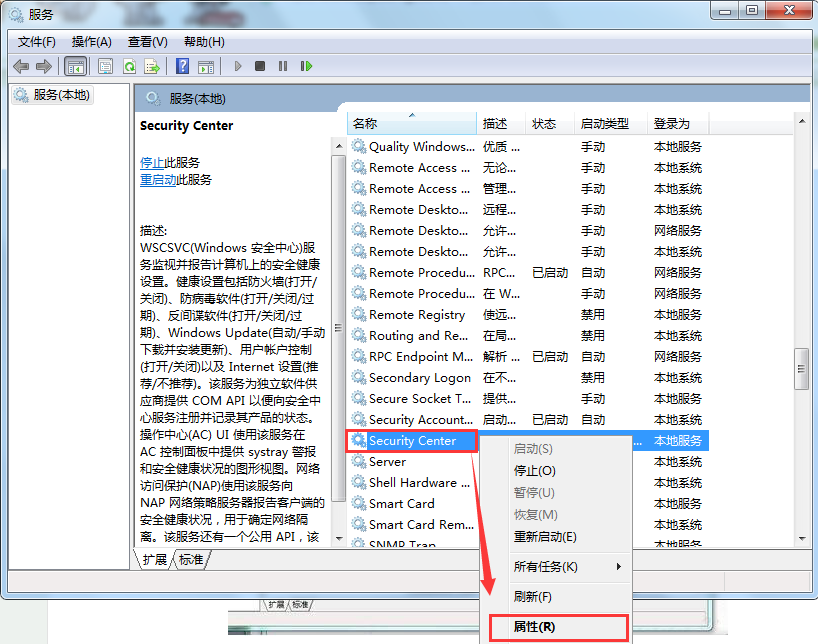818x644 pixels.
Task: Expand the 所有任务(K) submenu
Action: [545, 567]
